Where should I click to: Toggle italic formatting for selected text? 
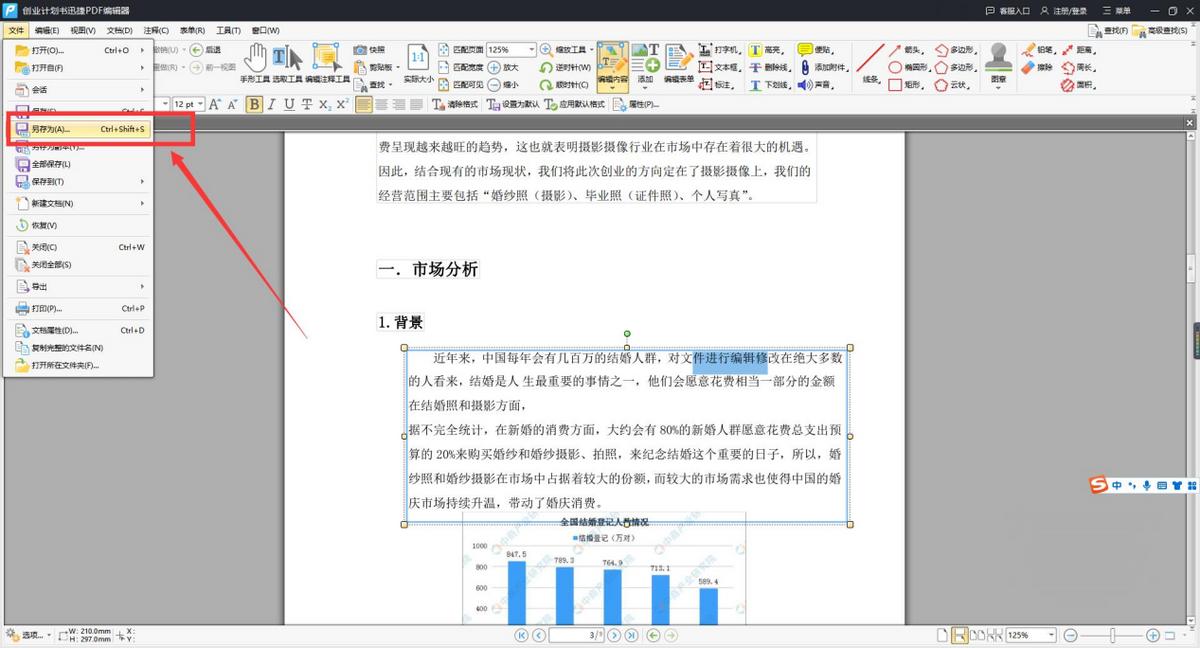(272, 103)
